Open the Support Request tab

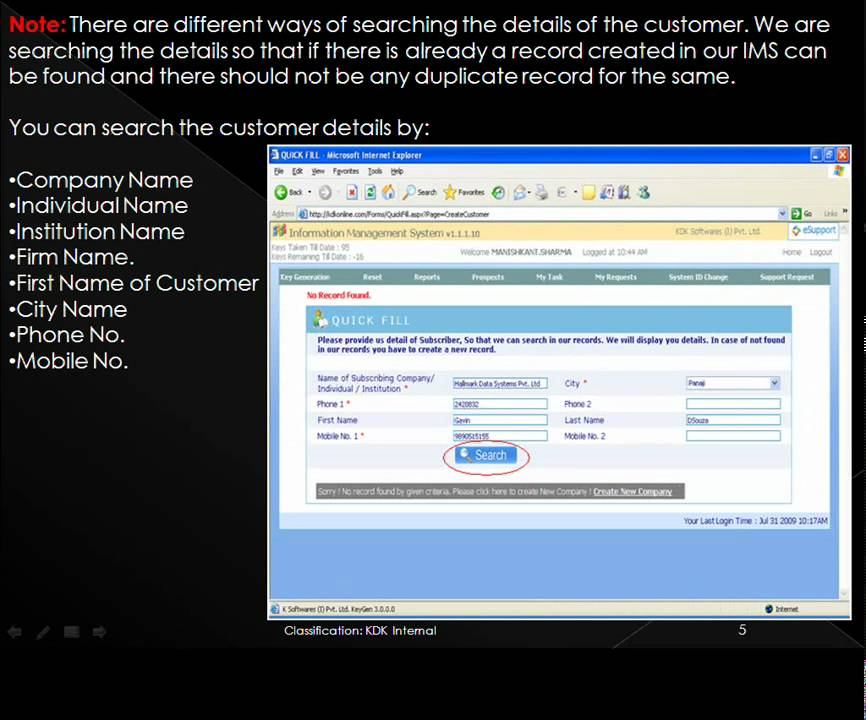click(x=787, y=277)
